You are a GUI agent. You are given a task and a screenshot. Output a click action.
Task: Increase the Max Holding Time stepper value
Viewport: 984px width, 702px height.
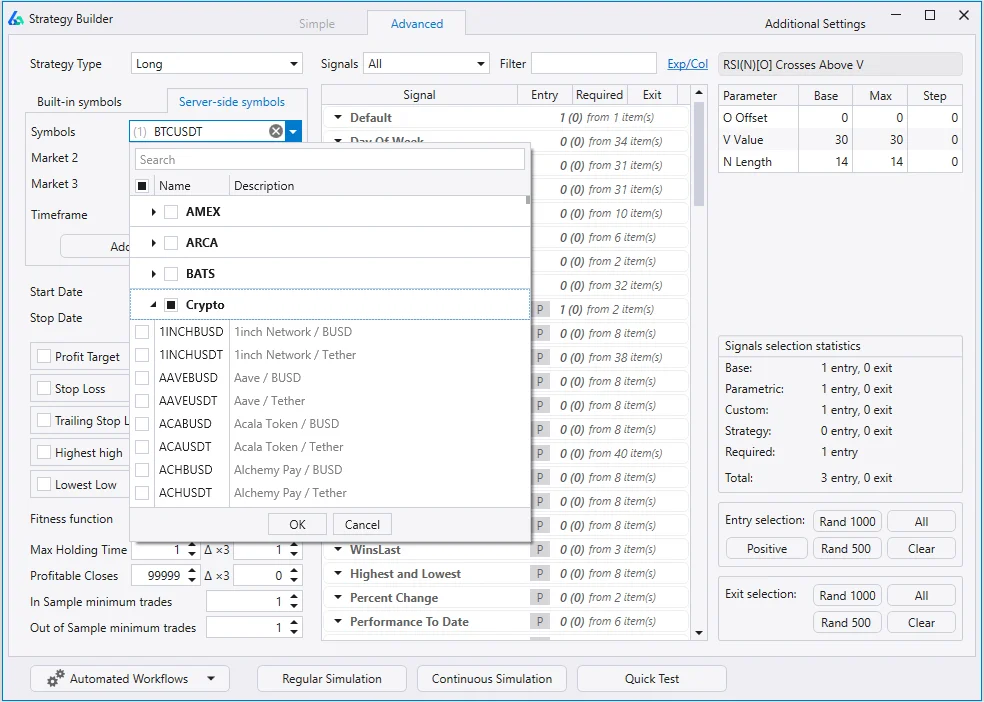192,546
